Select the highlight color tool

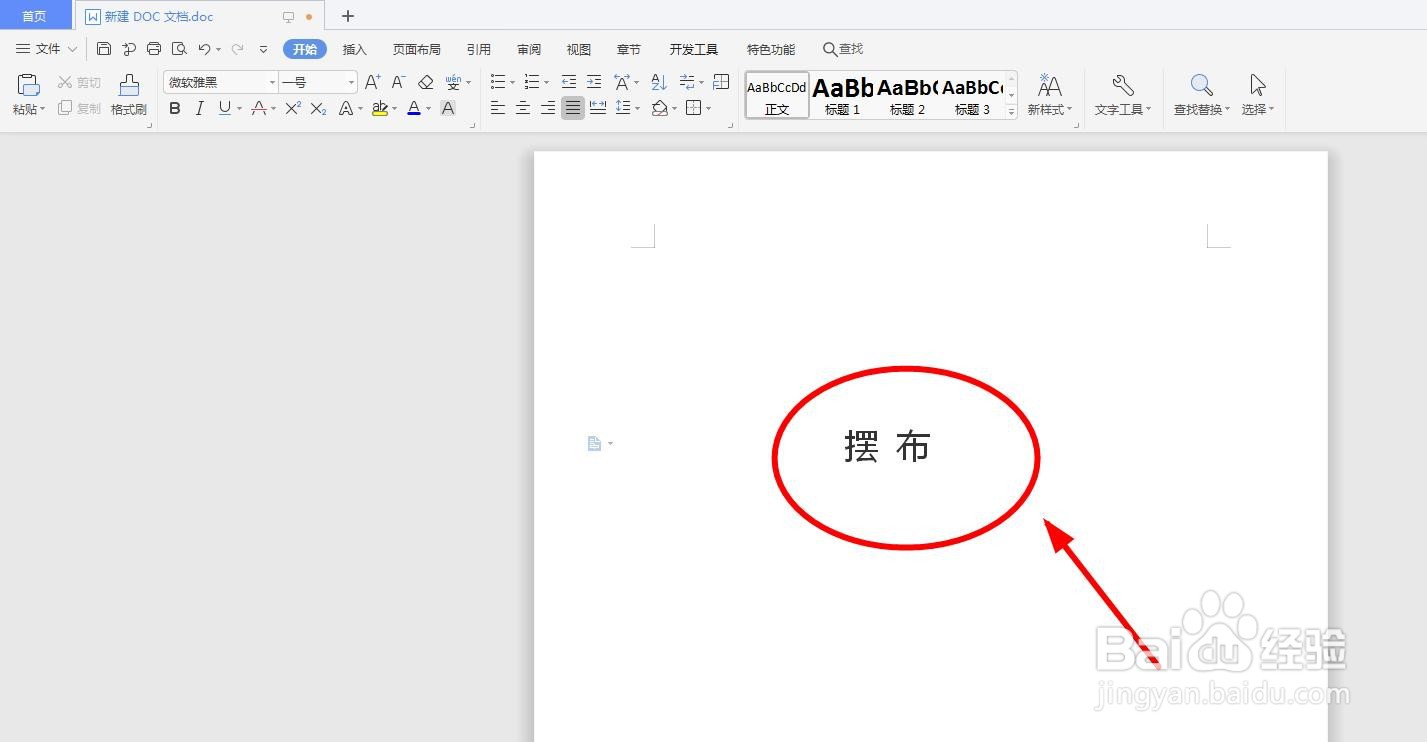(x=381, y=108)
